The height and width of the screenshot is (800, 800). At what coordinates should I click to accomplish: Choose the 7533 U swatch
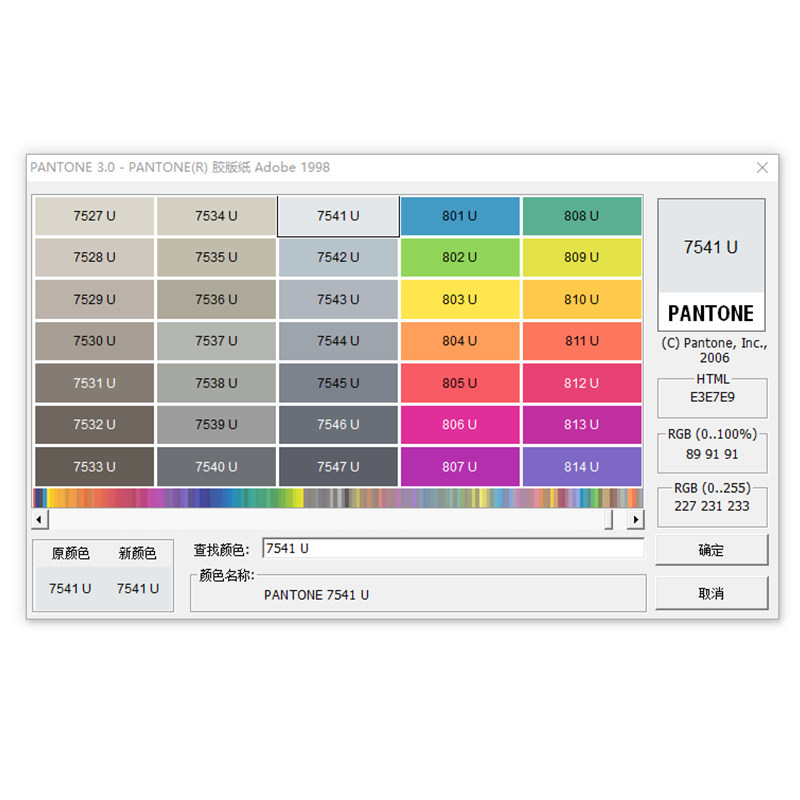(94, 467)
